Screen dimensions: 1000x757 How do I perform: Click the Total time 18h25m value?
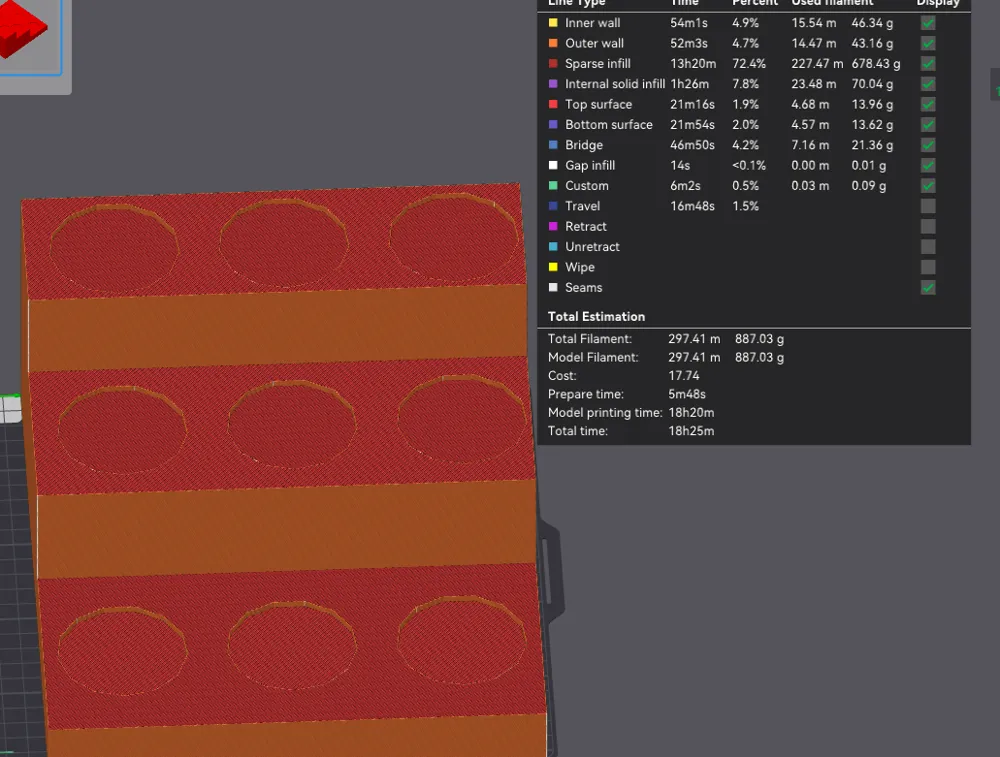tap(691, 431)
